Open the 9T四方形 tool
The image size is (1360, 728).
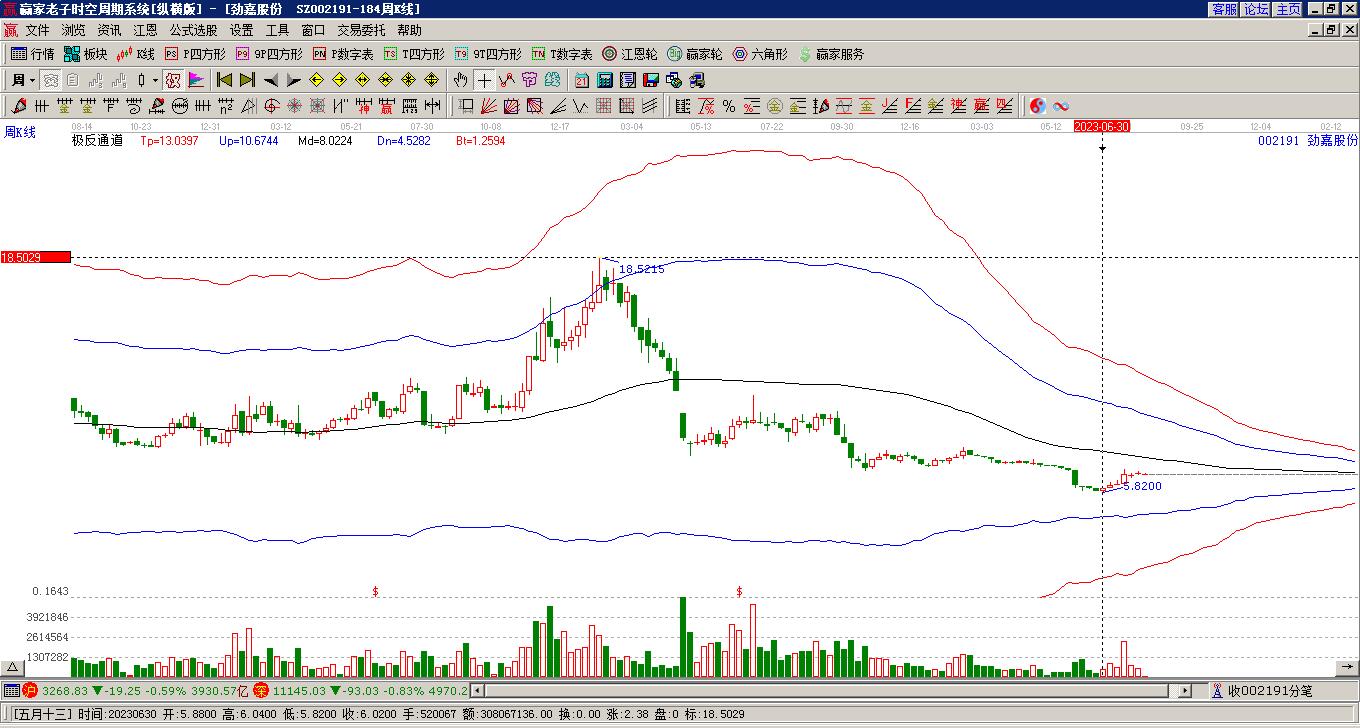(488, 54)
